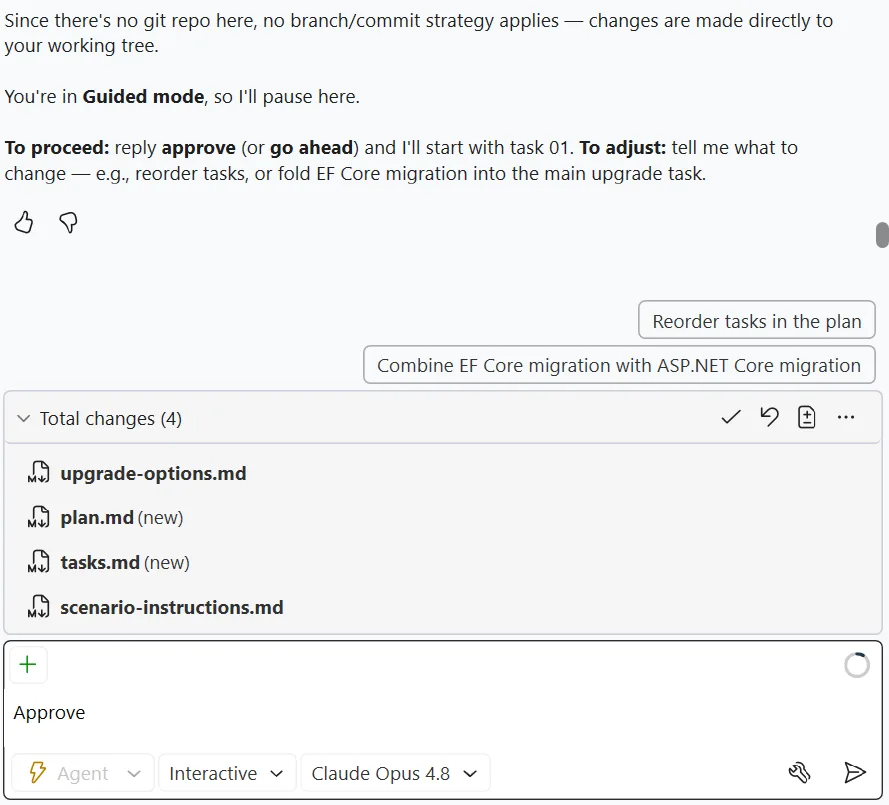
Task: Send the Approve message
Action: coord(854,772)
